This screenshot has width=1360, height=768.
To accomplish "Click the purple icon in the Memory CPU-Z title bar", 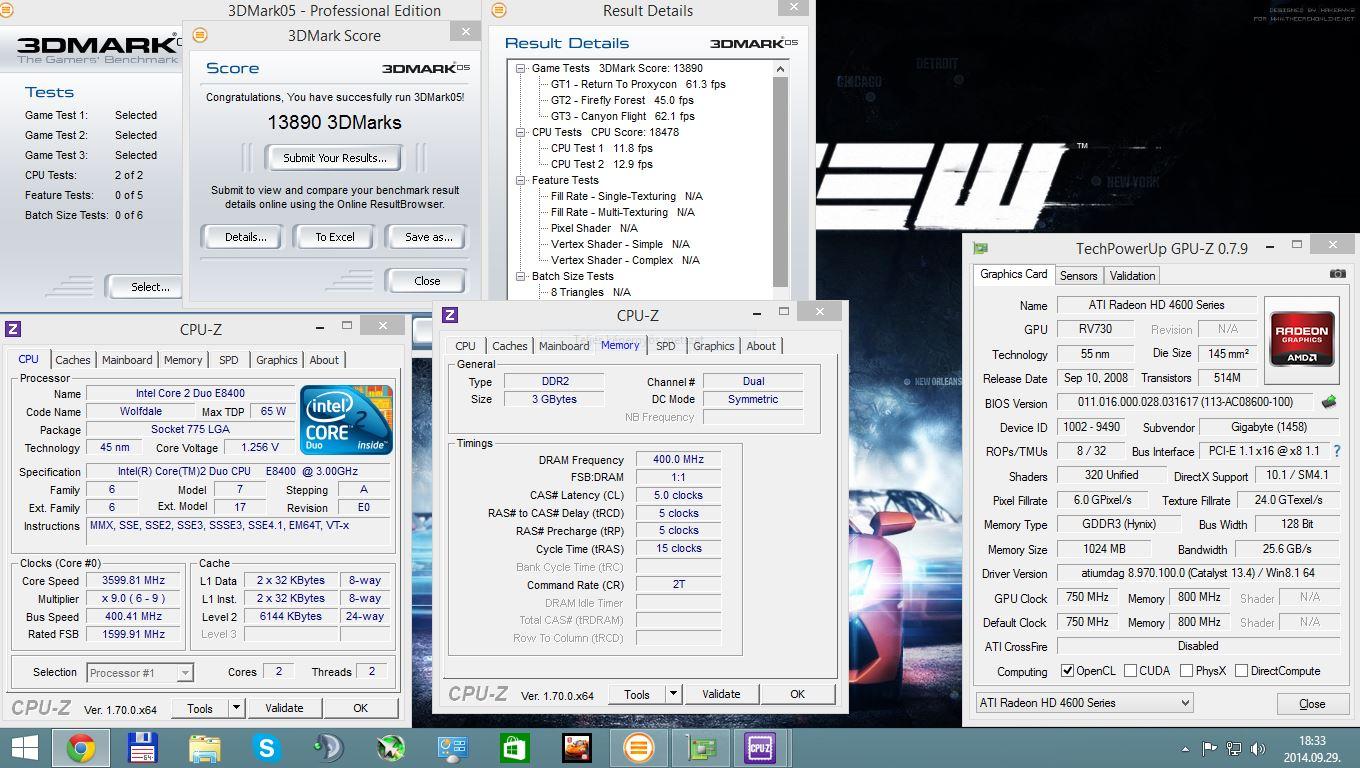I will (x=450, y=315).
